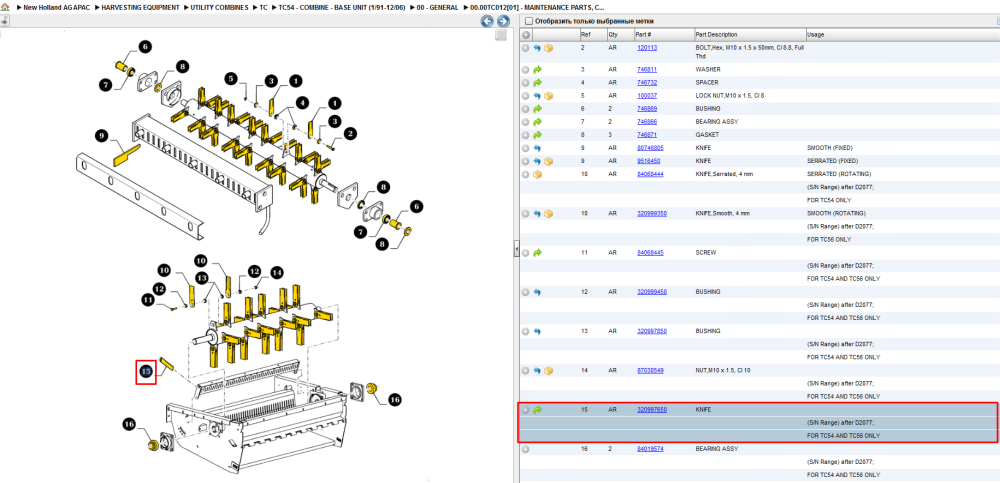The image size is (1000, 483).
Task: Click the blue next-page arrow button
Action: click(x=503, y=21)
